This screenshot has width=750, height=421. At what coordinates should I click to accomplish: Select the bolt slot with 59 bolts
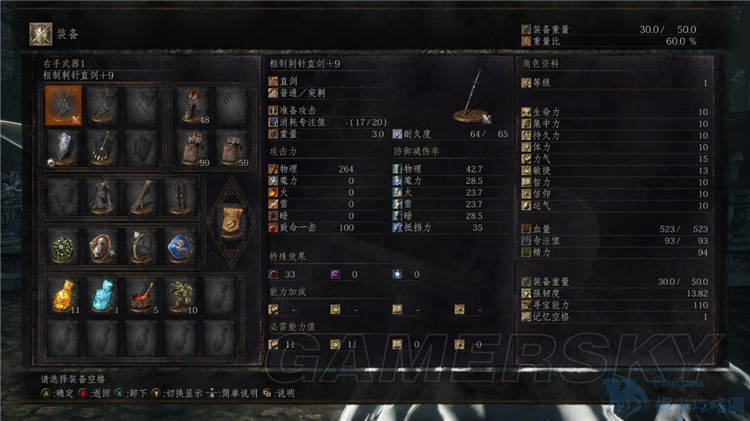pyautogui.click(x=232, y=148)
